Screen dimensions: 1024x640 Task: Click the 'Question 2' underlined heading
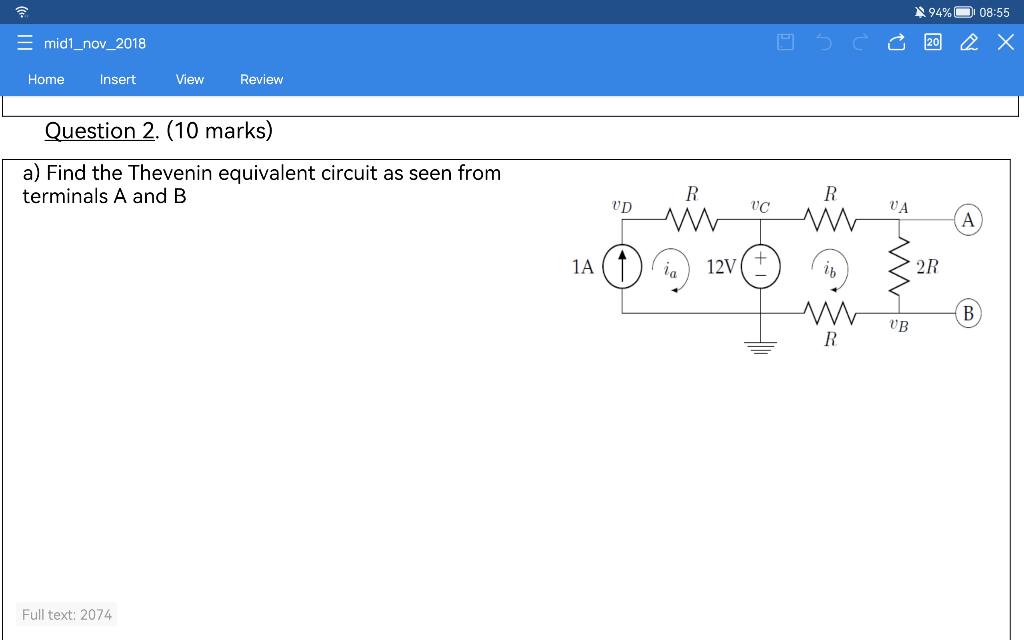(x=100, y=131)
